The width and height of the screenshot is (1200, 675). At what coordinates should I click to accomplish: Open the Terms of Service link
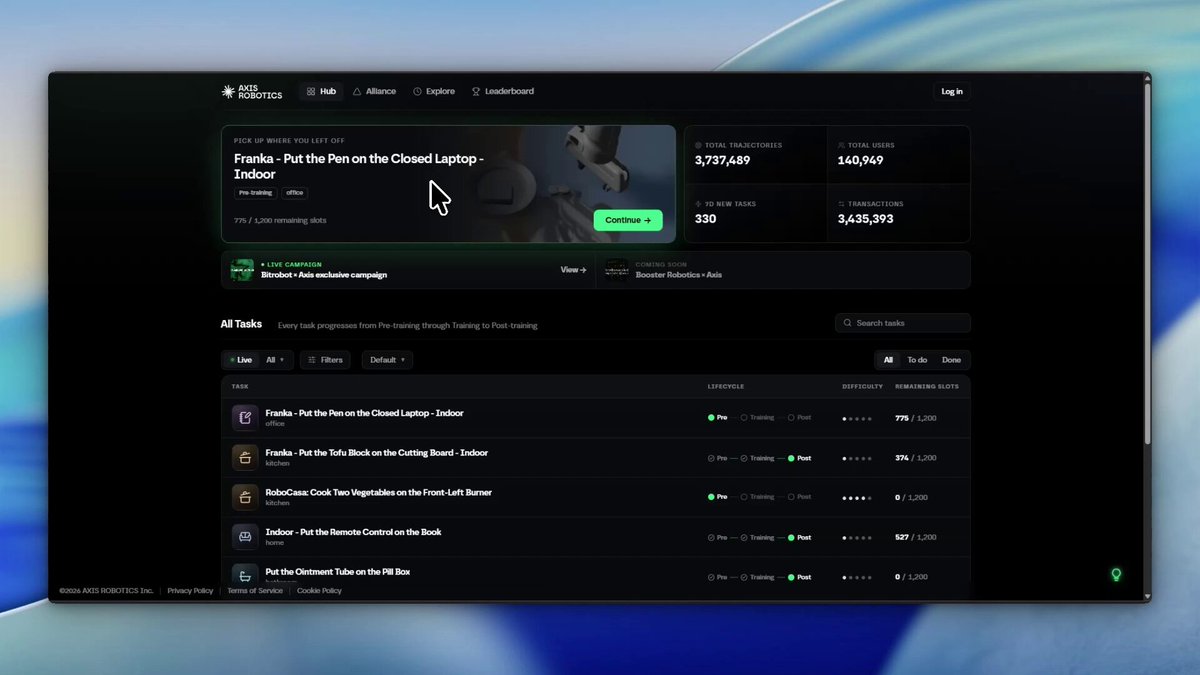pyautogui.click(x=255, y=591)
